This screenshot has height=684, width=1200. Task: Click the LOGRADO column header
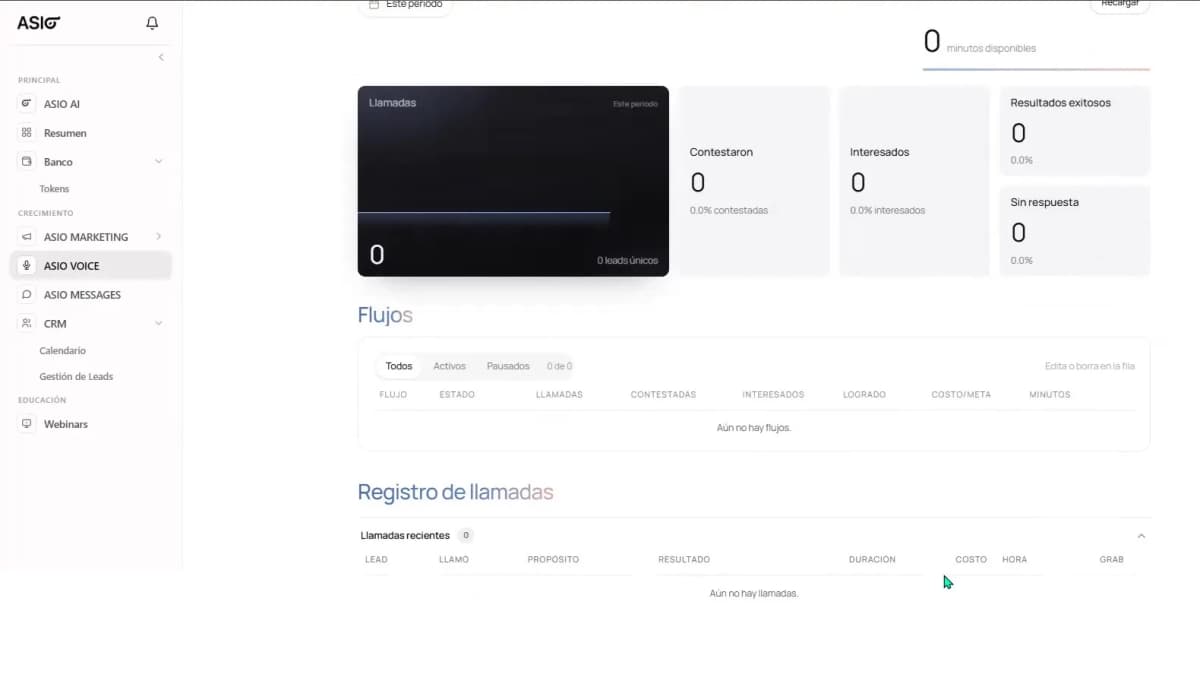click(864, 395)
